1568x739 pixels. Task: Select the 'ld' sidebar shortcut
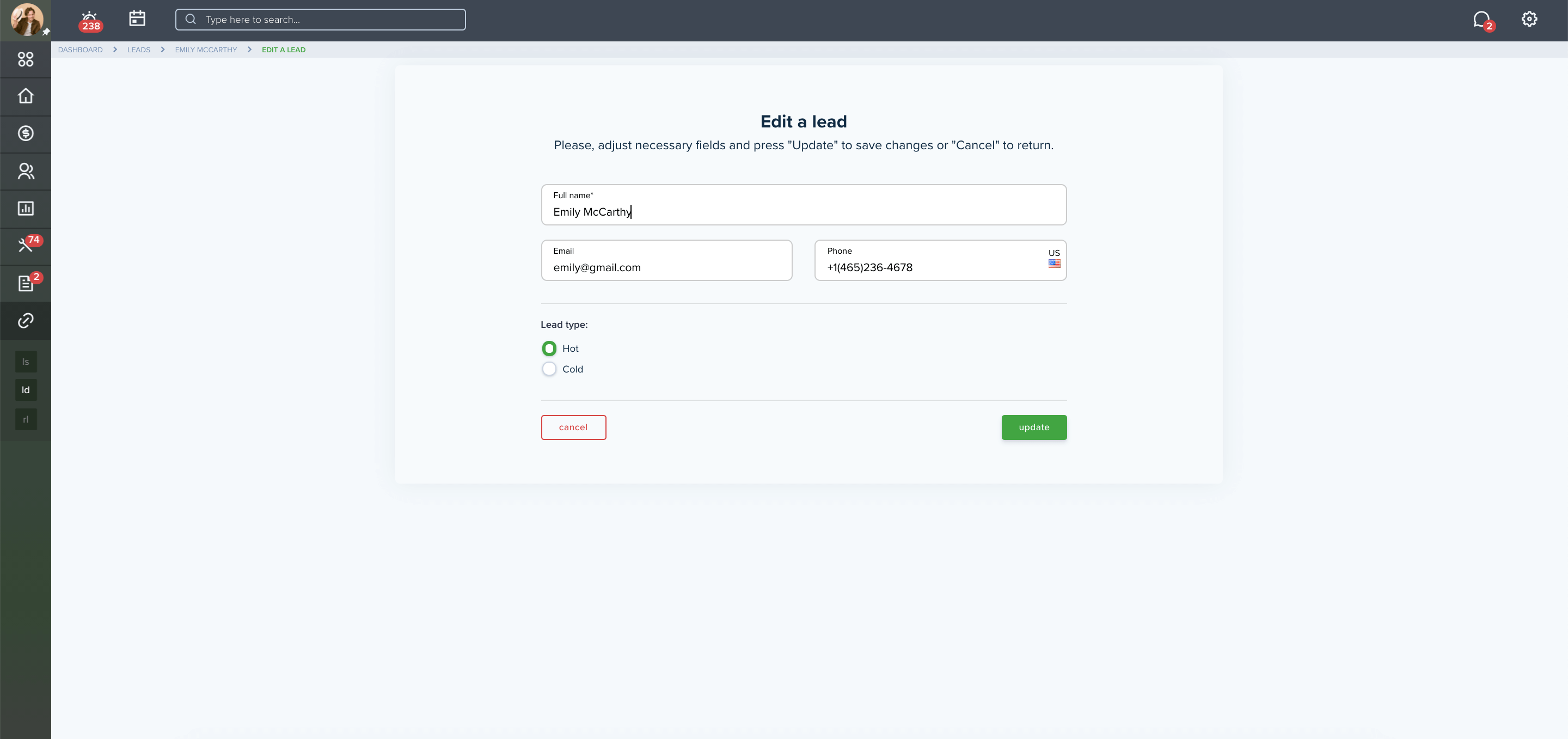click(26, 390)
